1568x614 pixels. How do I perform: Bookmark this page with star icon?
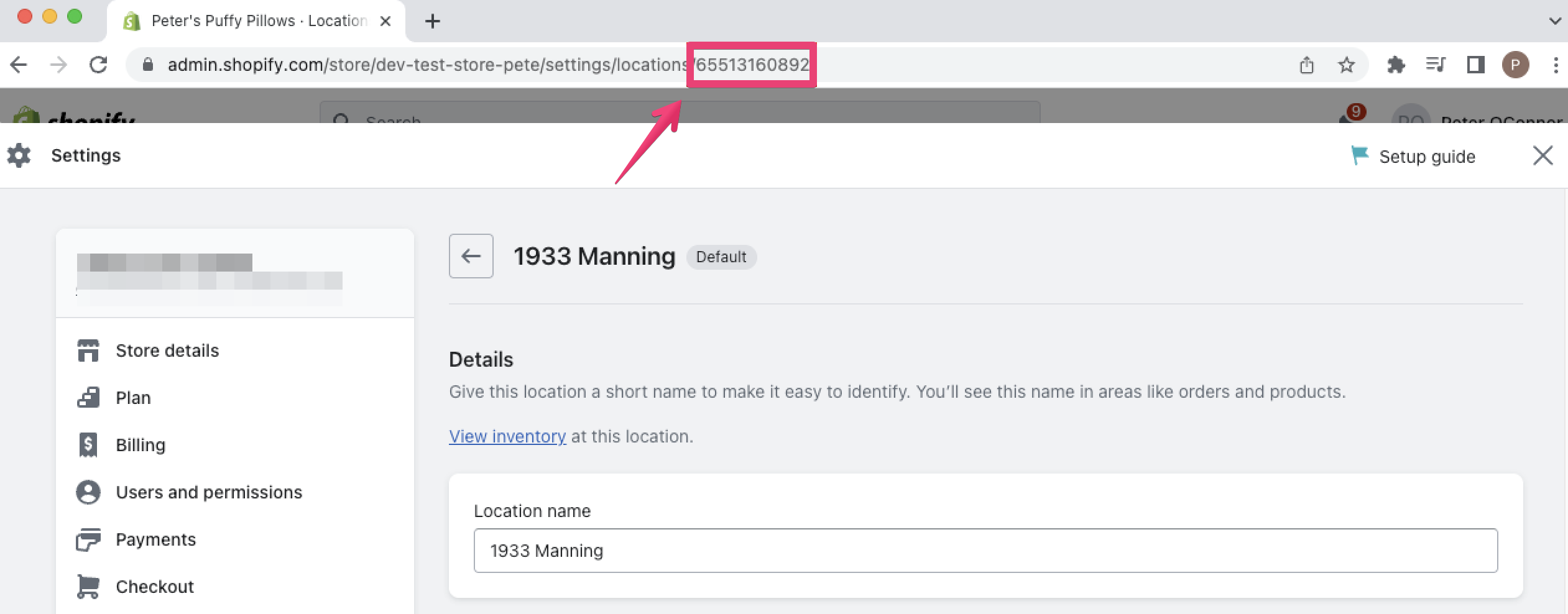click(1346, 65)
